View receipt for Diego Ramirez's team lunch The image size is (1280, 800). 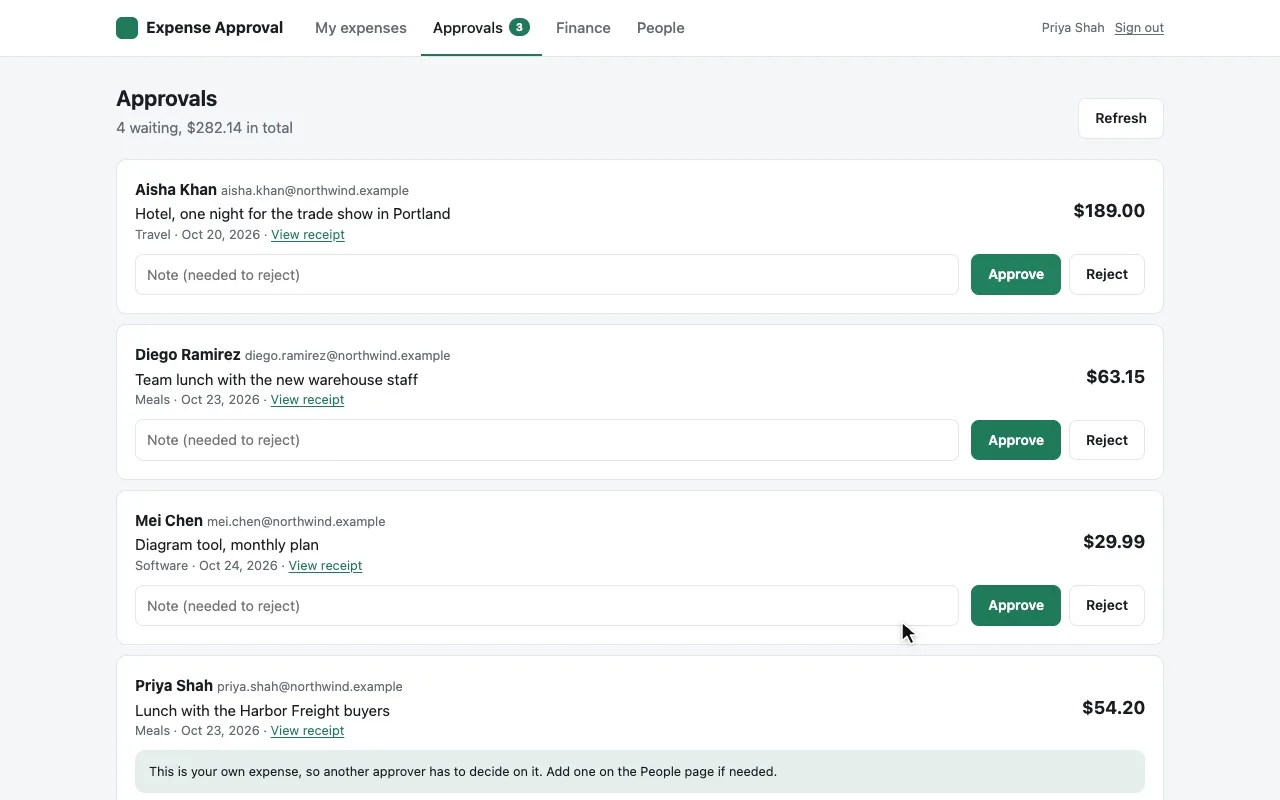coord(307,400)
